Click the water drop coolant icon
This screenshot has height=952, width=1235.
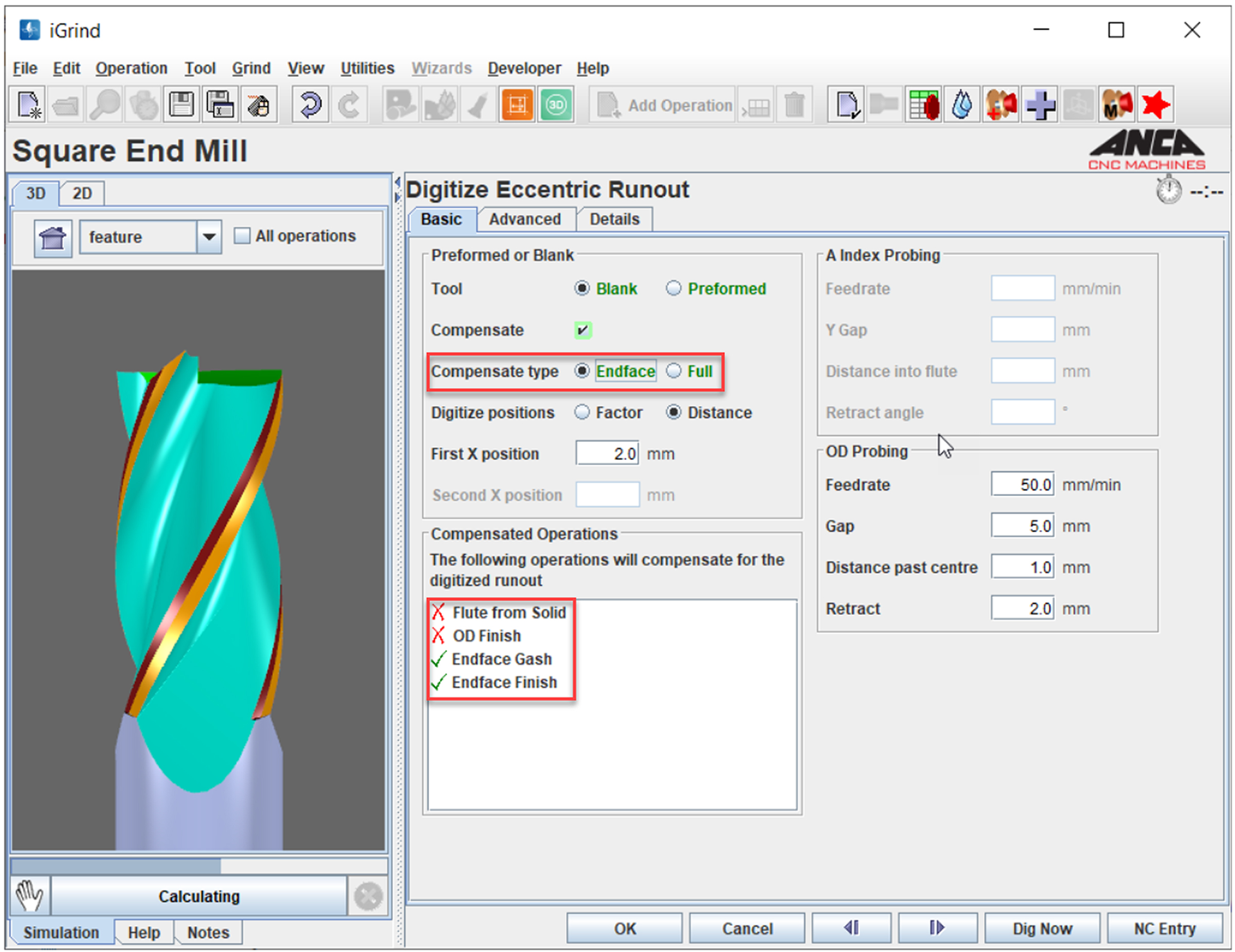(961, 104)
